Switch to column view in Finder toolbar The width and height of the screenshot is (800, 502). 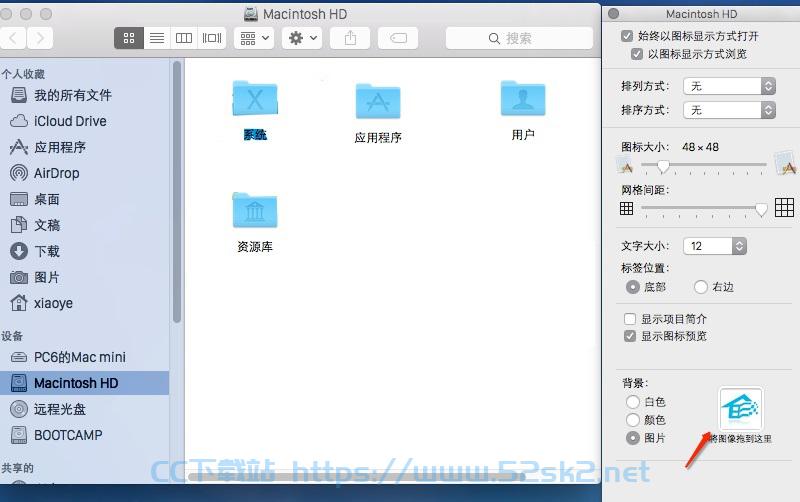tap(184, 38)
